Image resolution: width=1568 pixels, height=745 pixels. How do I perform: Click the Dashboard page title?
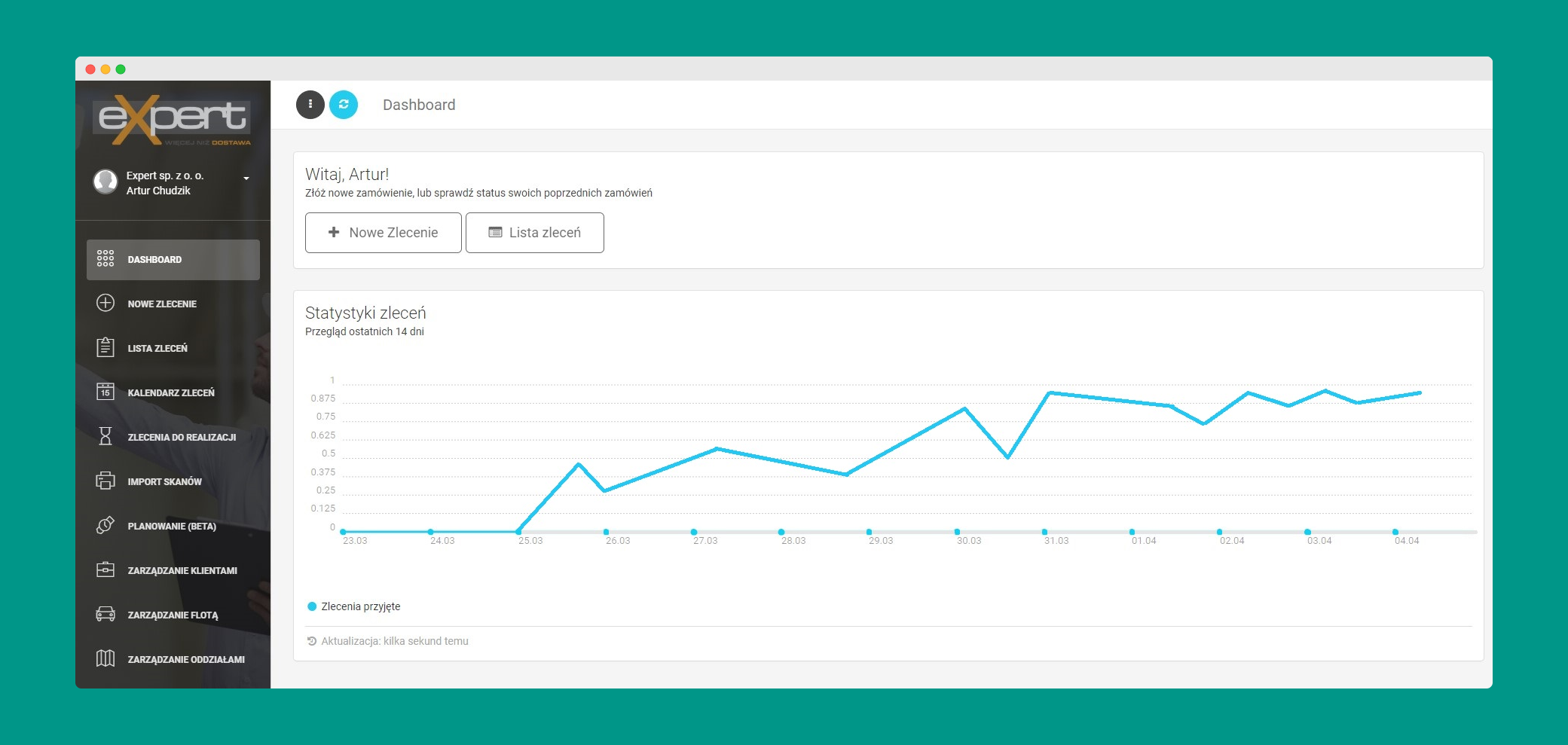419,105
